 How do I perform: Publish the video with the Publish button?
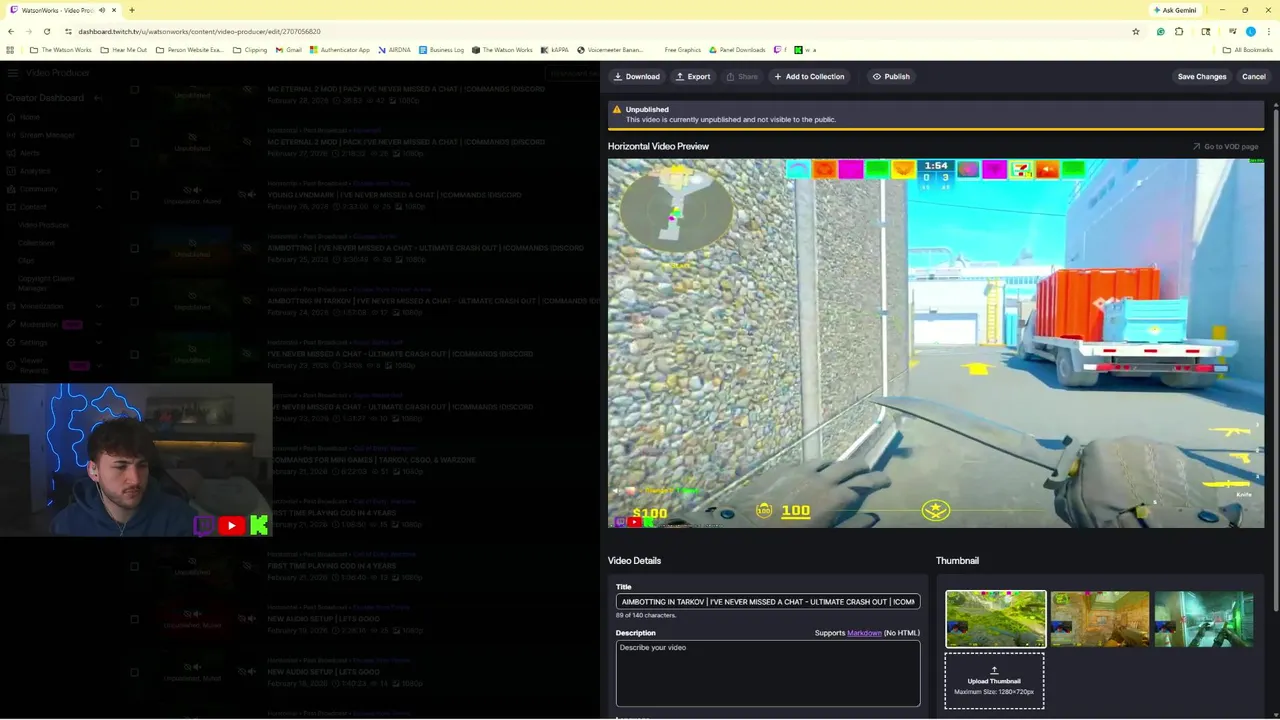[x=890, y=77]
